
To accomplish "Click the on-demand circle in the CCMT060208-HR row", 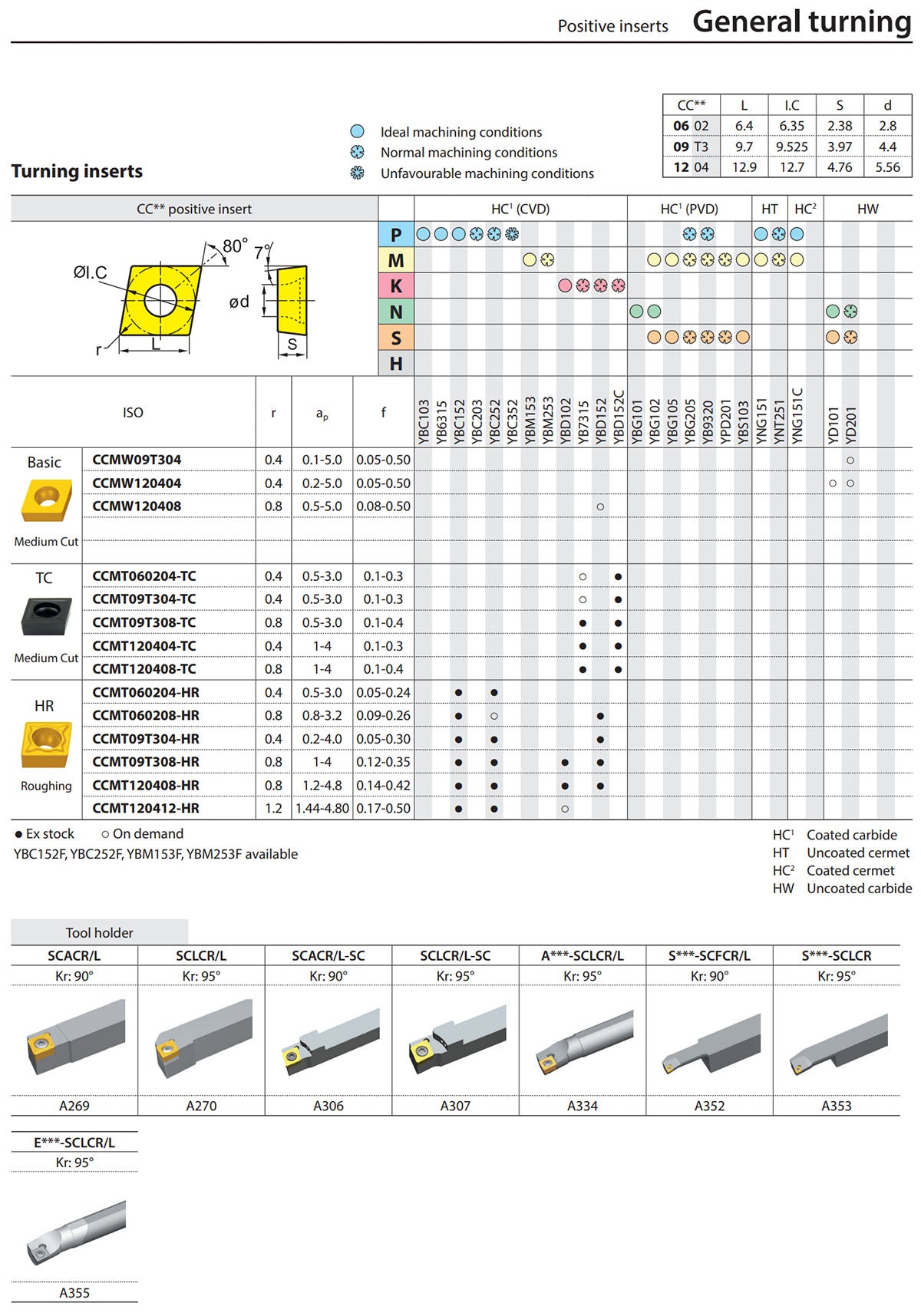I will coord(494,716).
